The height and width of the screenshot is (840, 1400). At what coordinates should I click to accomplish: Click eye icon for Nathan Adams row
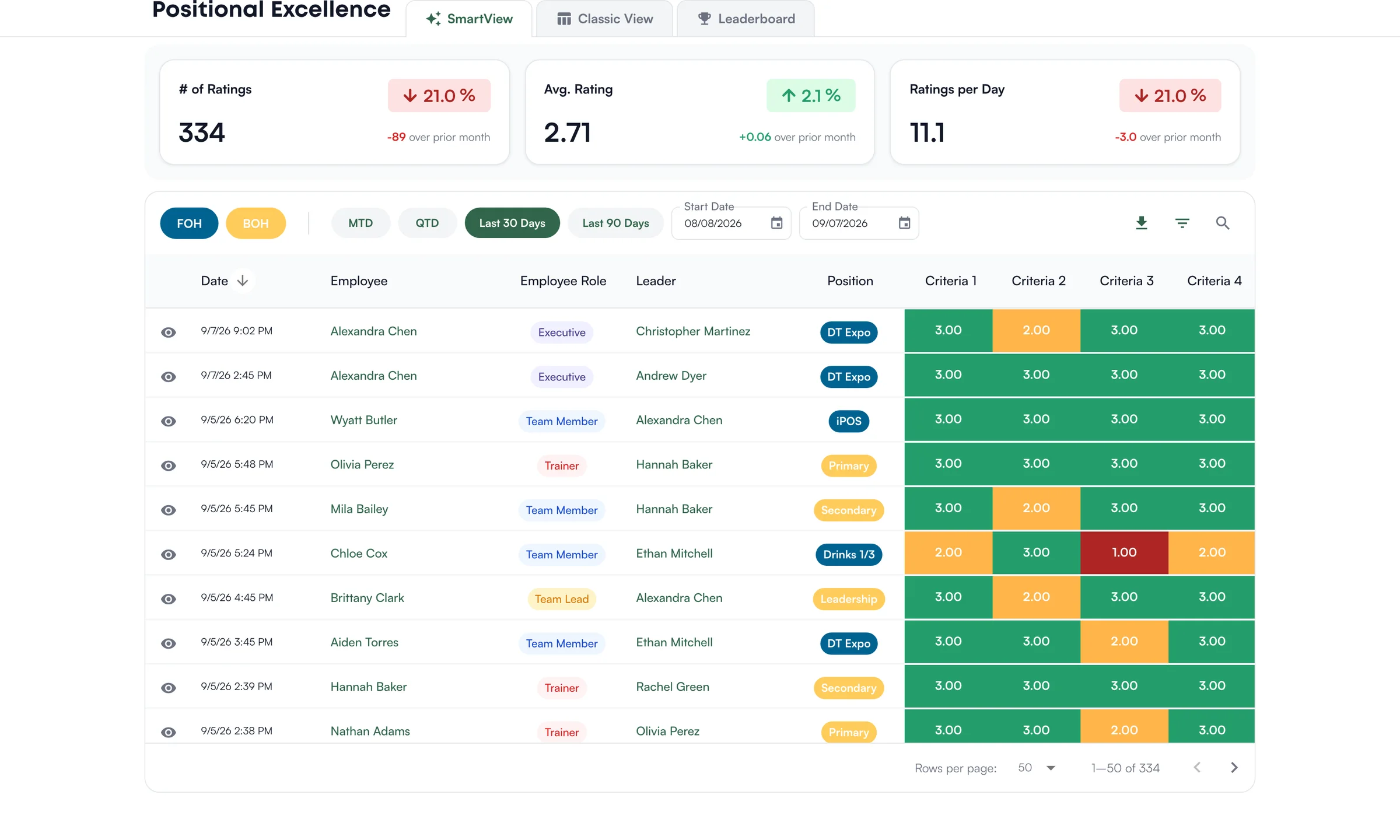(x=169, y=732)
